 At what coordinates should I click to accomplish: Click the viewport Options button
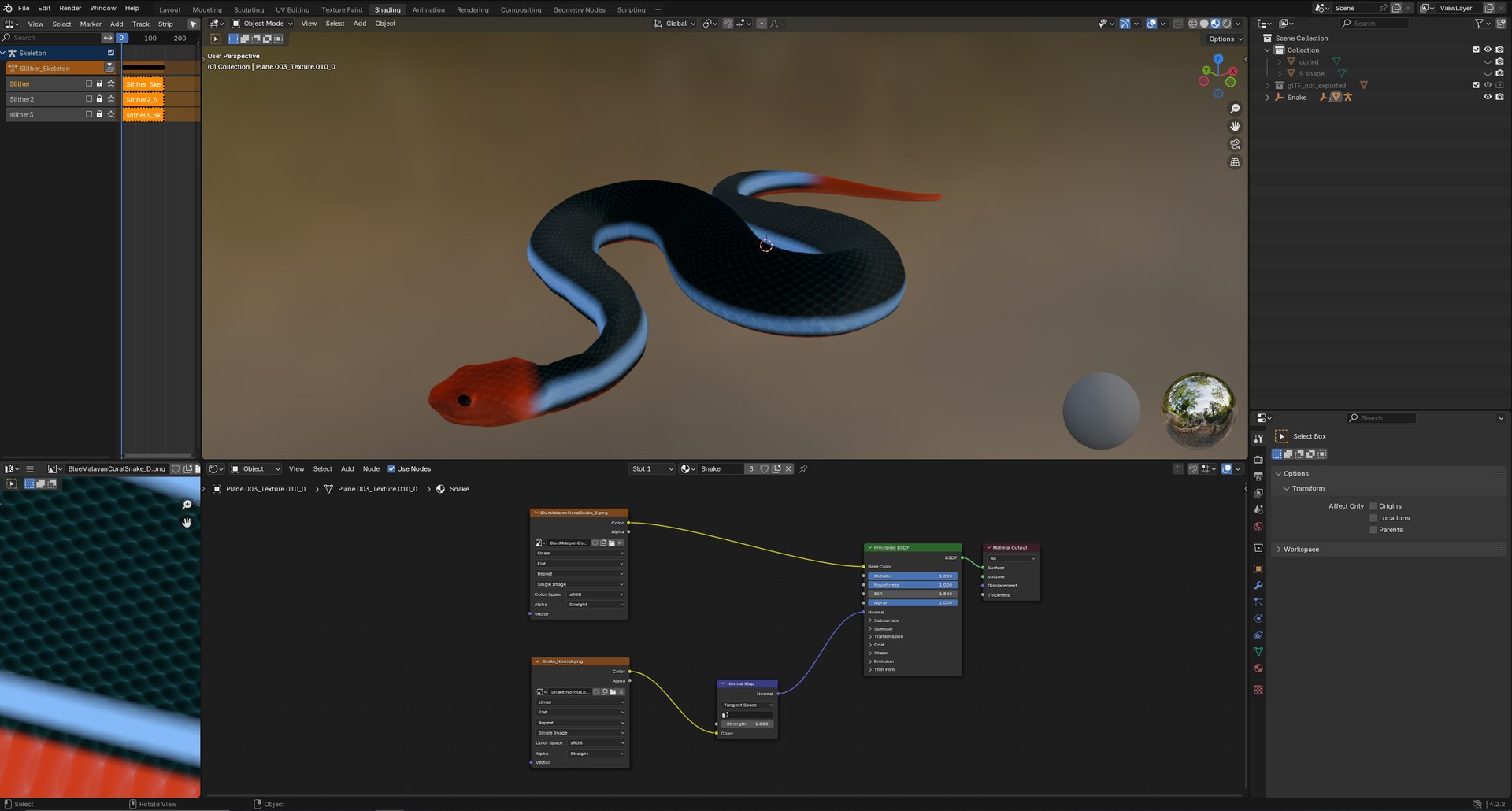coord(1223,39)
